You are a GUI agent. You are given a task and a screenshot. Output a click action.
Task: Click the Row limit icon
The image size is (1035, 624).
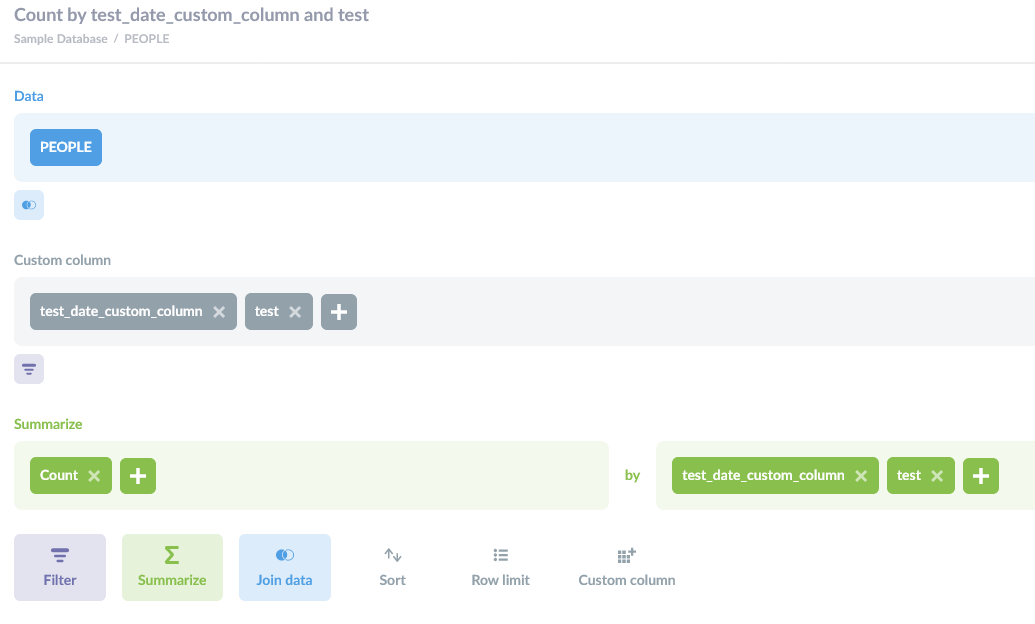coord(500,555)
